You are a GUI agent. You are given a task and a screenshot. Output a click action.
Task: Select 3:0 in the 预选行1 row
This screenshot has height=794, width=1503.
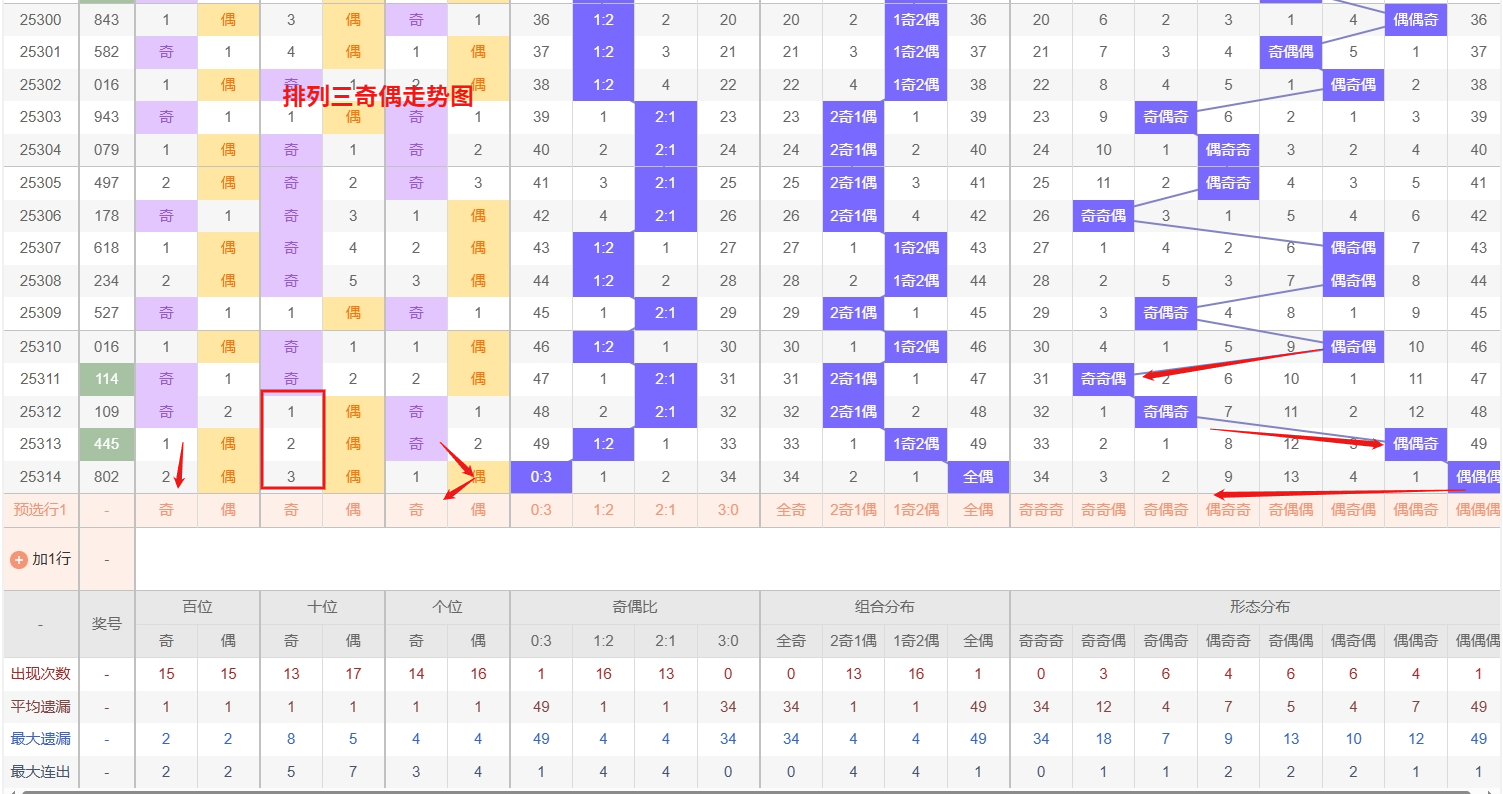click(x=728, y=510)
